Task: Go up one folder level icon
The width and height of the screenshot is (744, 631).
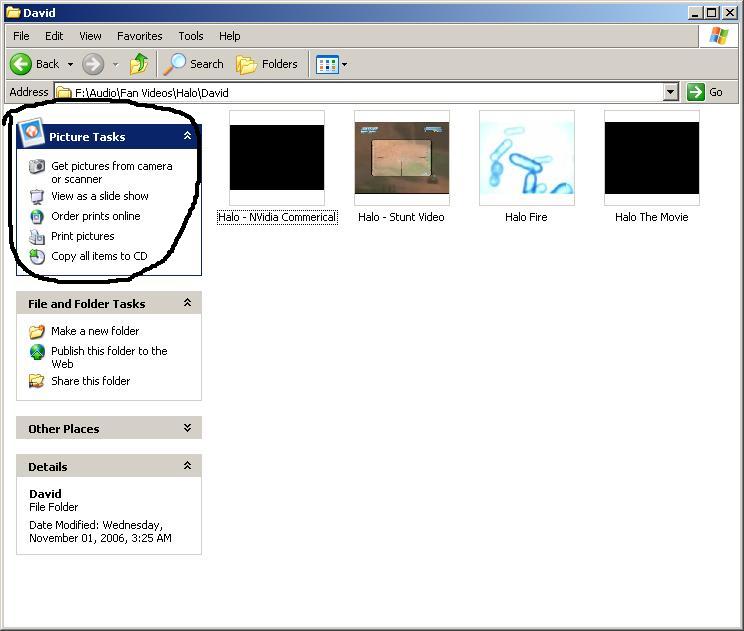Action: click(139, 64)
